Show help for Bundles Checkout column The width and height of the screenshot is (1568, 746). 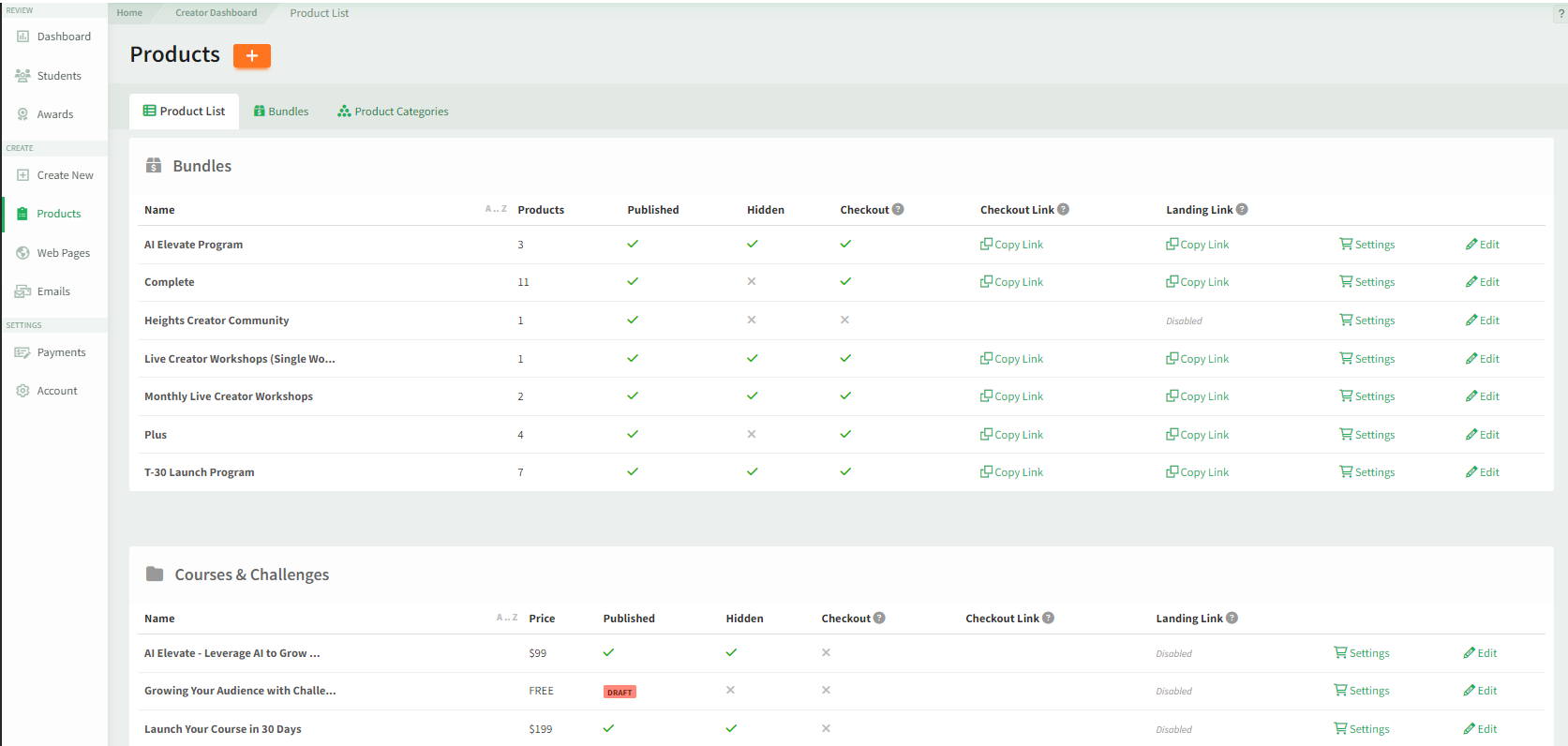pyautogui.click(x=898, y=209)
